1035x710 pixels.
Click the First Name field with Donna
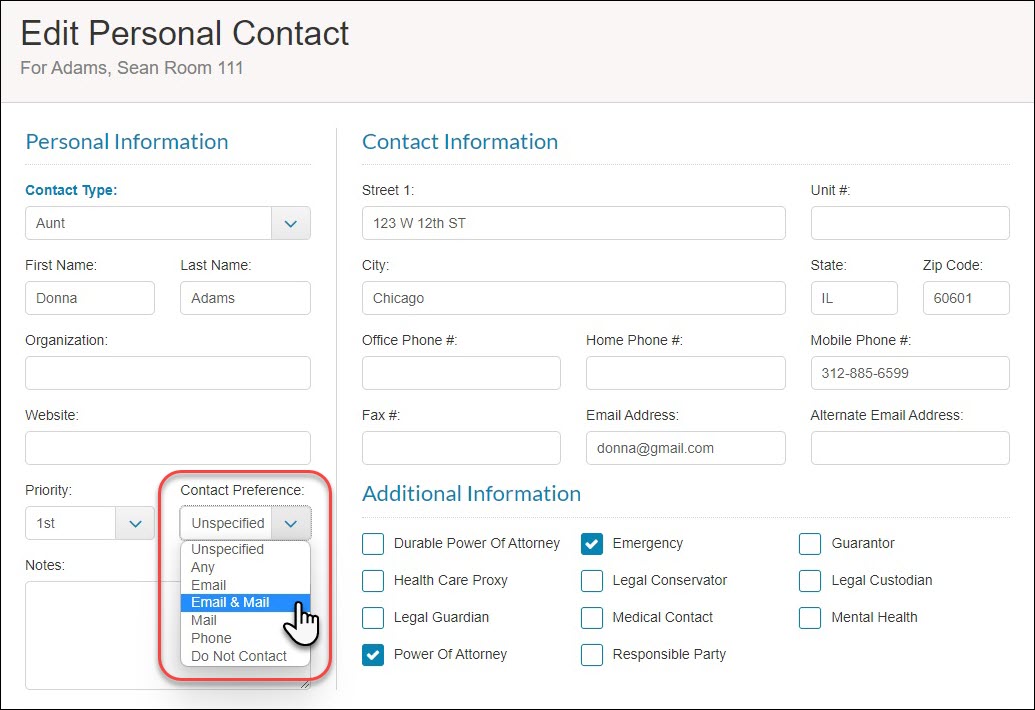coord(90,298)
